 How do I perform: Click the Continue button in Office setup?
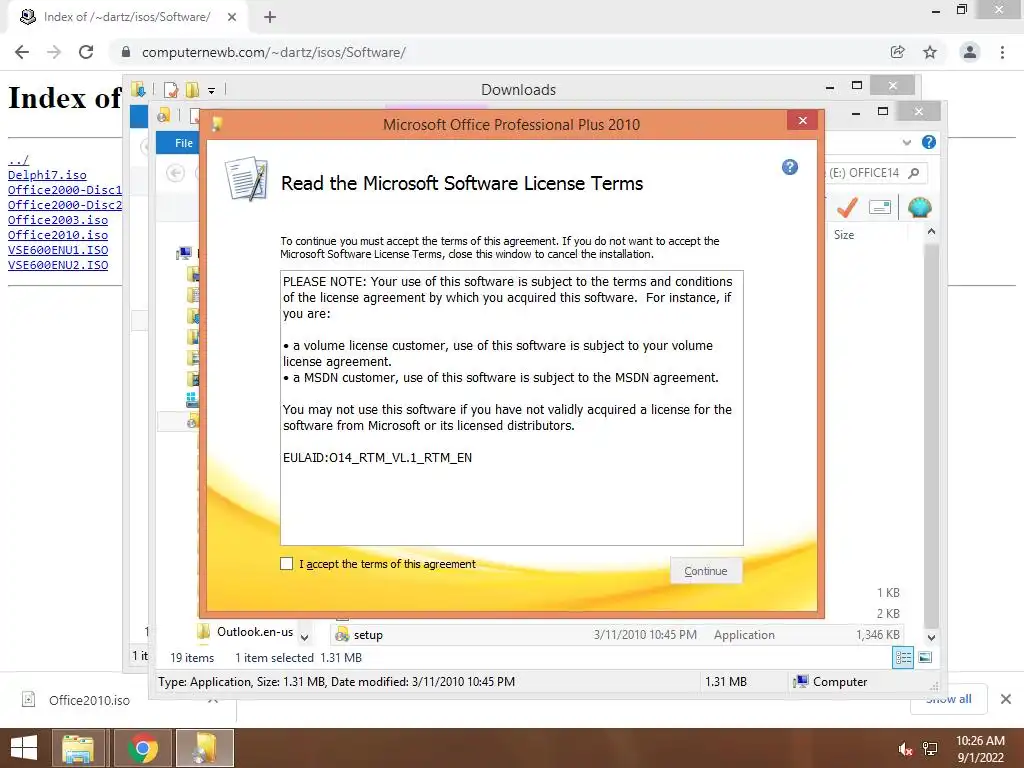click(705, 571)
